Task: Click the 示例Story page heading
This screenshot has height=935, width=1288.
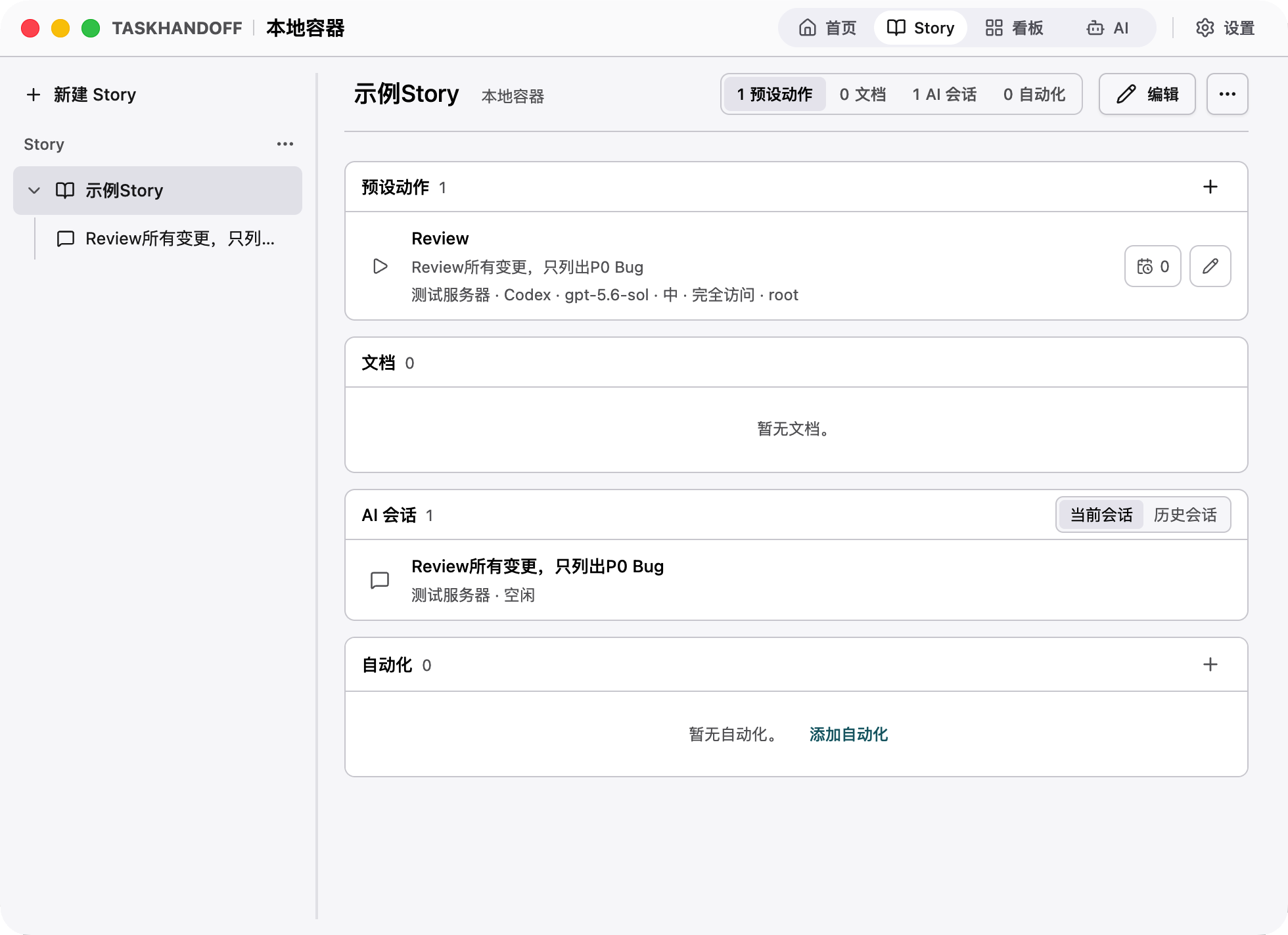Action: [x=406, y=94]
